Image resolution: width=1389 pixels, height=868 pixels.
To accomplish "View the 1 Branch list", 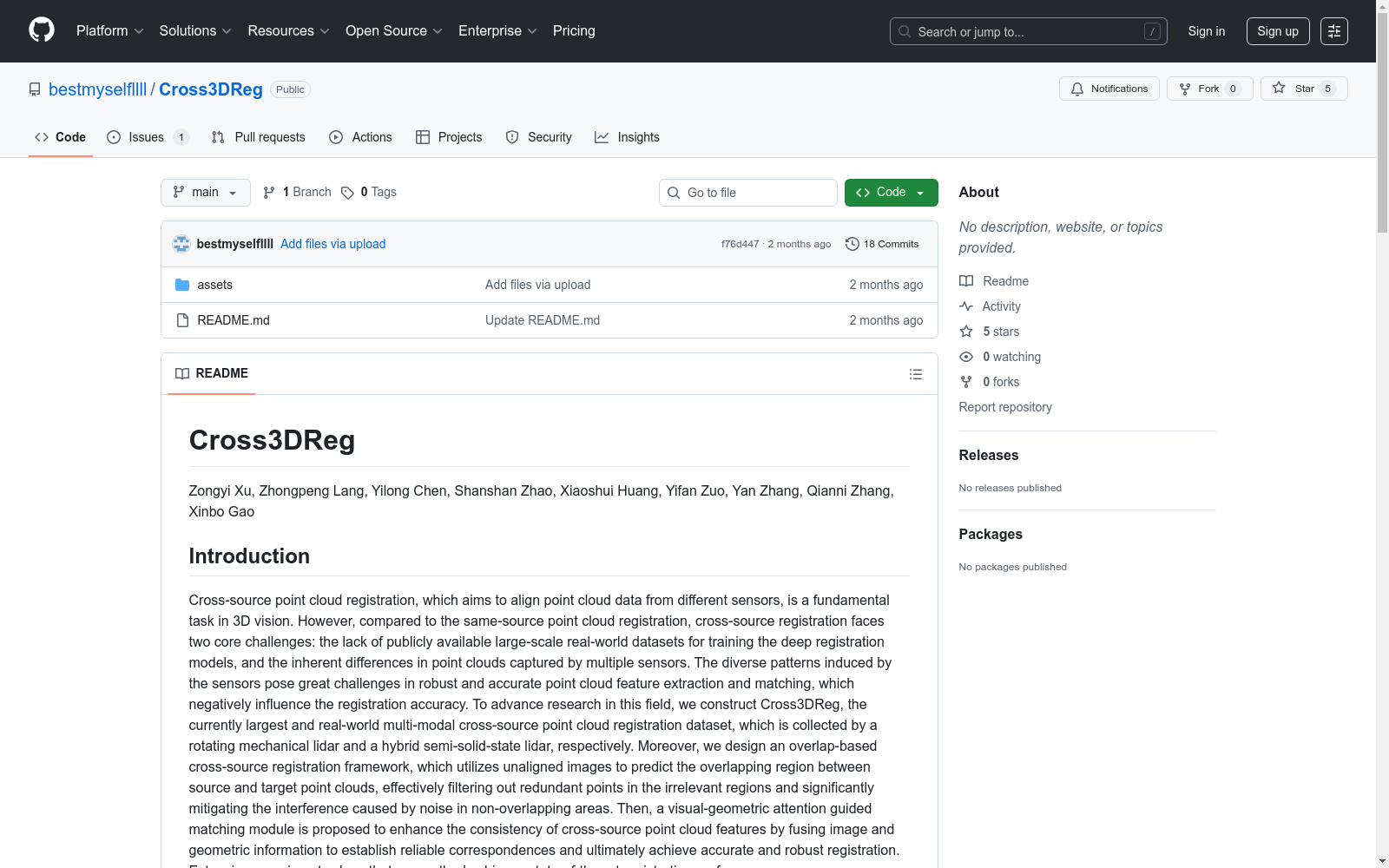I will (x=298, y=193).
